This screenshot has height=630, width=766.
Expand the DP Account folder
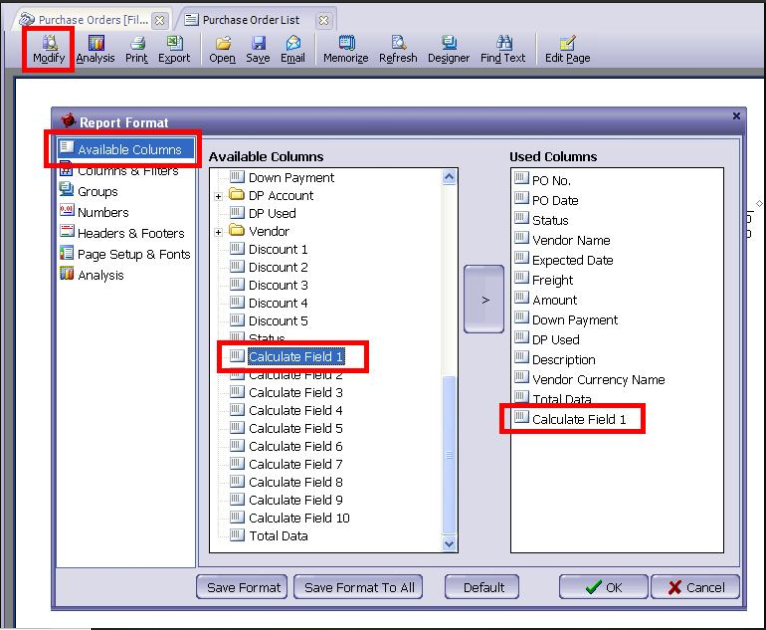click(218, 196)
